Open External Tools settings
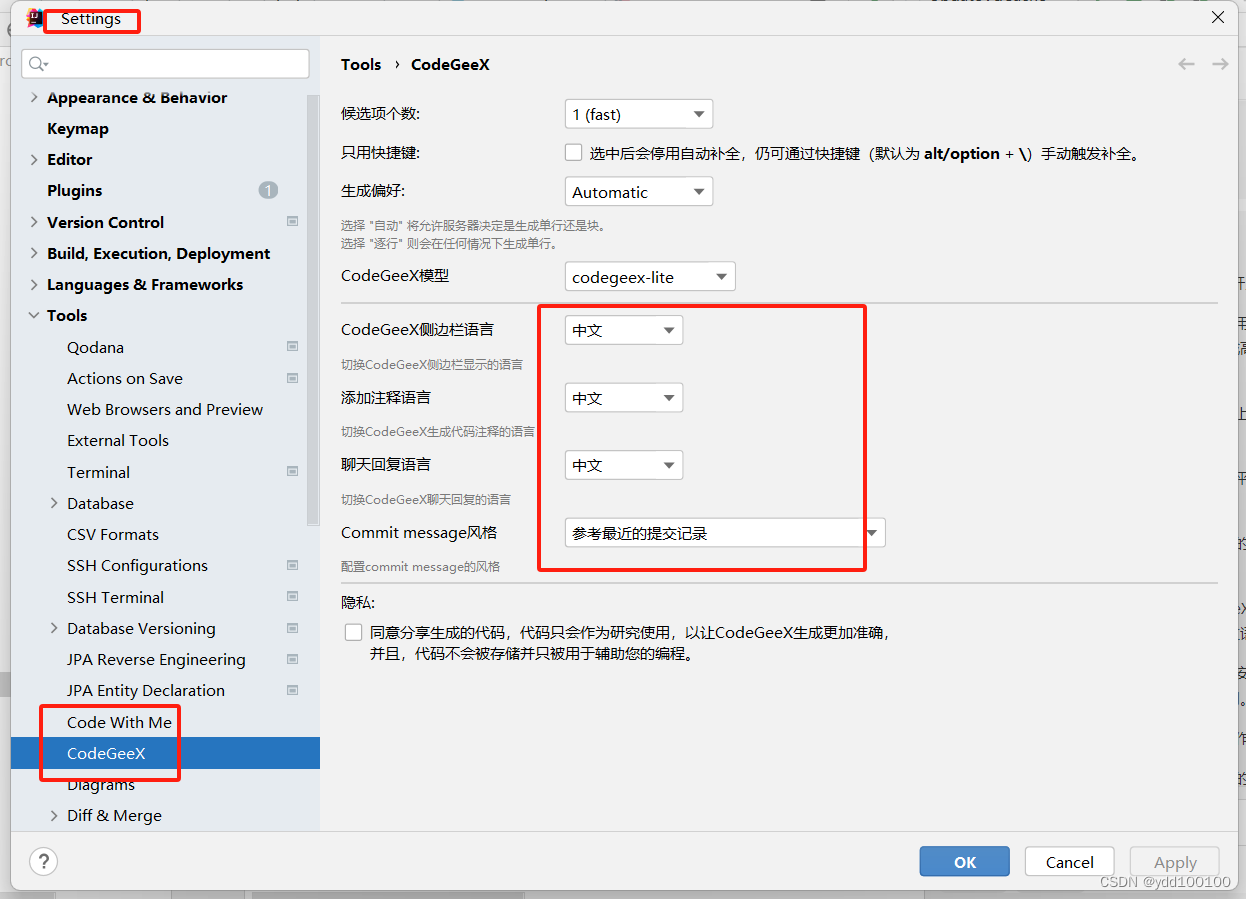This screenshot has height=899, width=1246. click(x=118, y=440)
